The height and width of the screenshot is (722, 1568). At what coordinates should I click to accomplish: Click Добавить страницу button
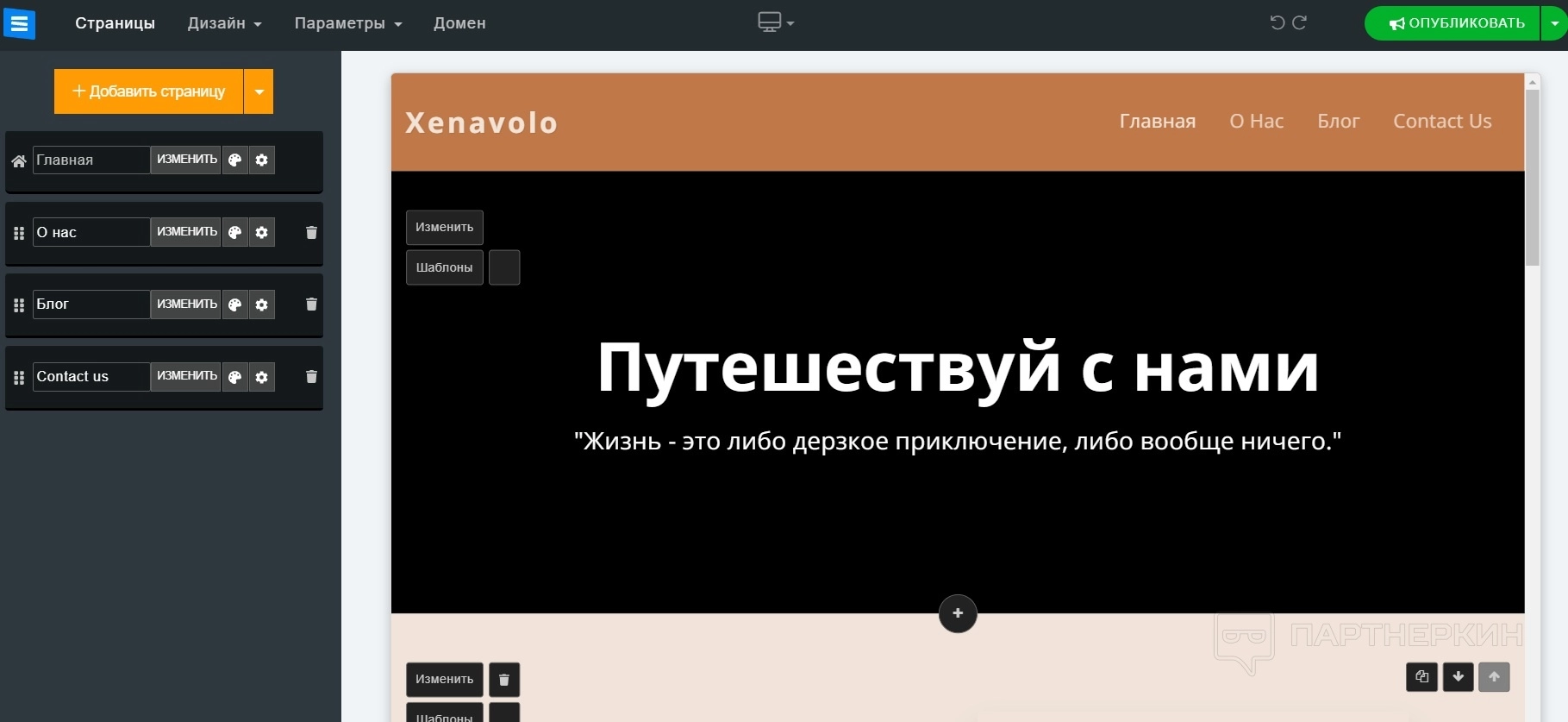[148, 91]
